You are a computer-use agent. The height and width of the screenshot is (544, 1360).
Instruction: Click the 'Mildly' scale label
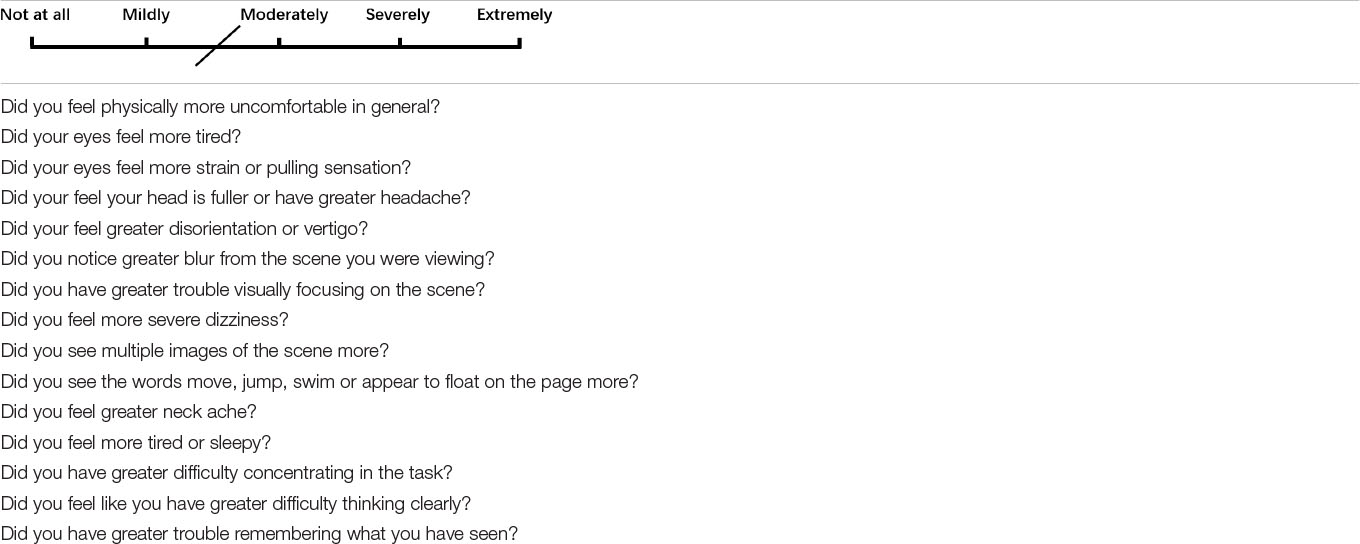pos(146,15)
